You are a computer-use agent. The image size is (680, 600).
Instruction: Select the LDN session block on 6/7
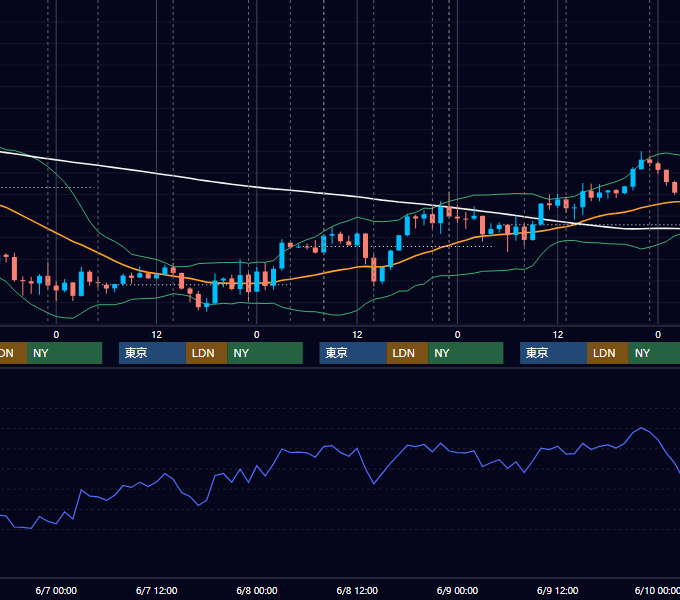206,353
